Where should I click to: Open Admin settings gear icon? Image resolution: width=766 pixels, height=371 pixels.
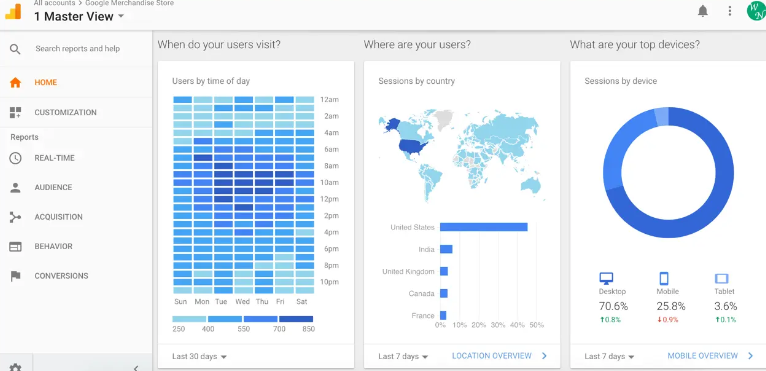click(16, 367)
